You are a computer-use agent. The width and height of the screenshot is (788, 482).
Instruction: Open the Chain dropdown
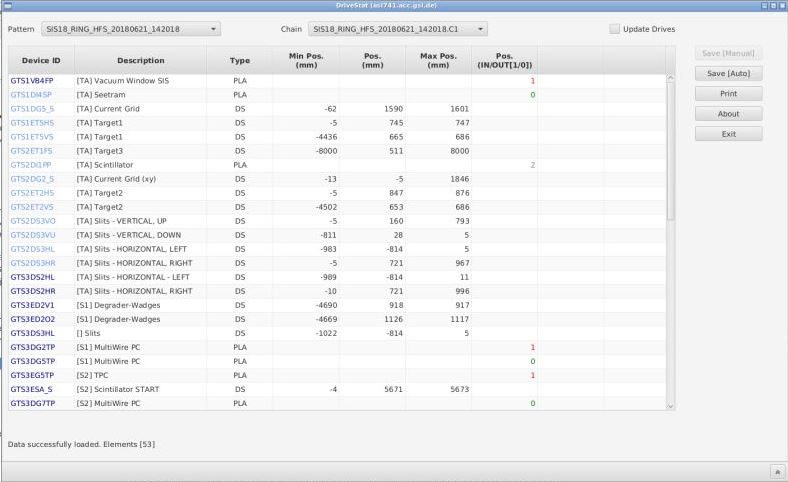point(398,28)
